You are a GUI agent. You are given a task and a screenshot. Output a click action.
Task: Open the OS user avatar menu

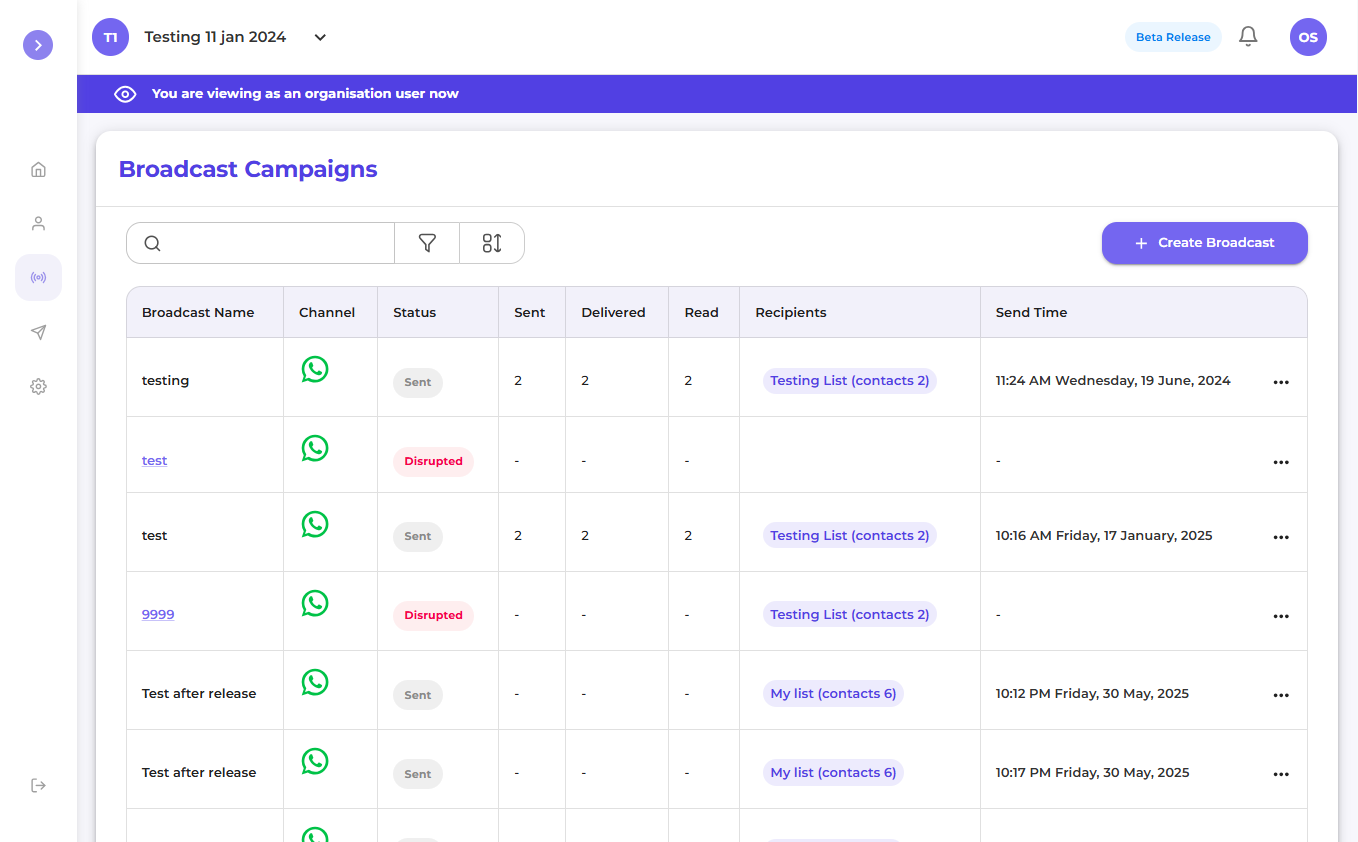1308,37
